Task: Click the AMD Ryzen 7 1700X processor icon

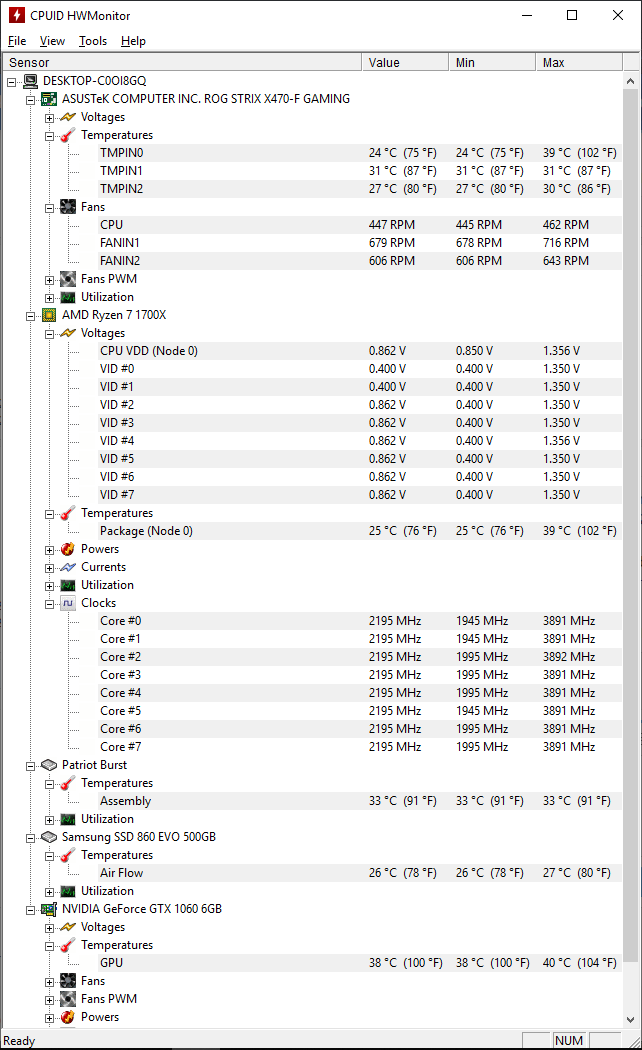Action: pyautogui.click(x=49, y=315)
